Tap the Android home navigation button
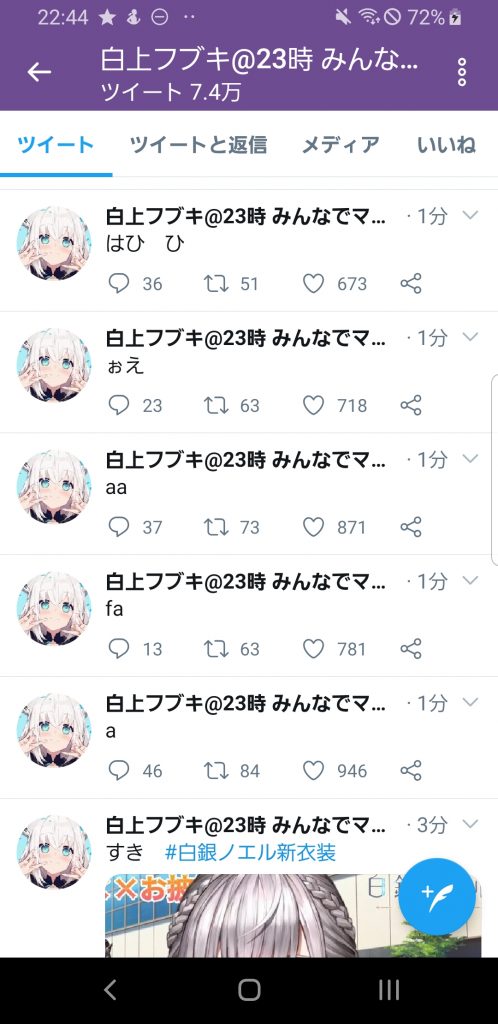Screen dimensions: 498x1024 (249, 990)
